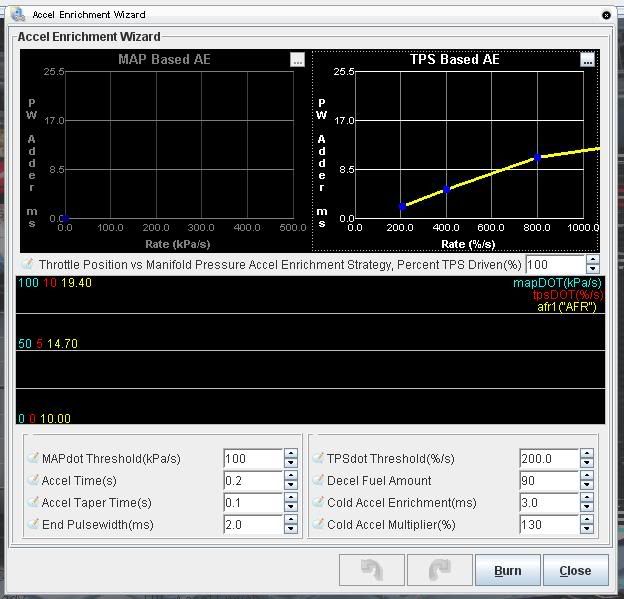The width and height of the screenshot is (624, 599).
Task: Focus the Percent TPS Driven field
Action: pyautogui.click(x=556, y=264)
